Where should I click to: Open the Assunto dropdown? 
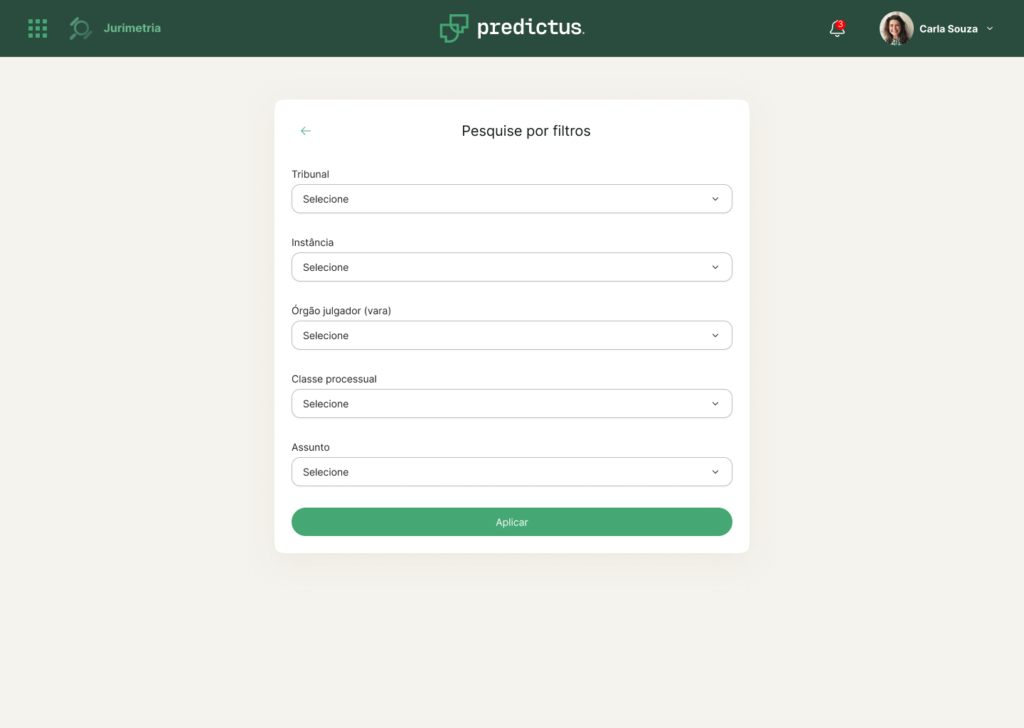click(x=511, y=471)
